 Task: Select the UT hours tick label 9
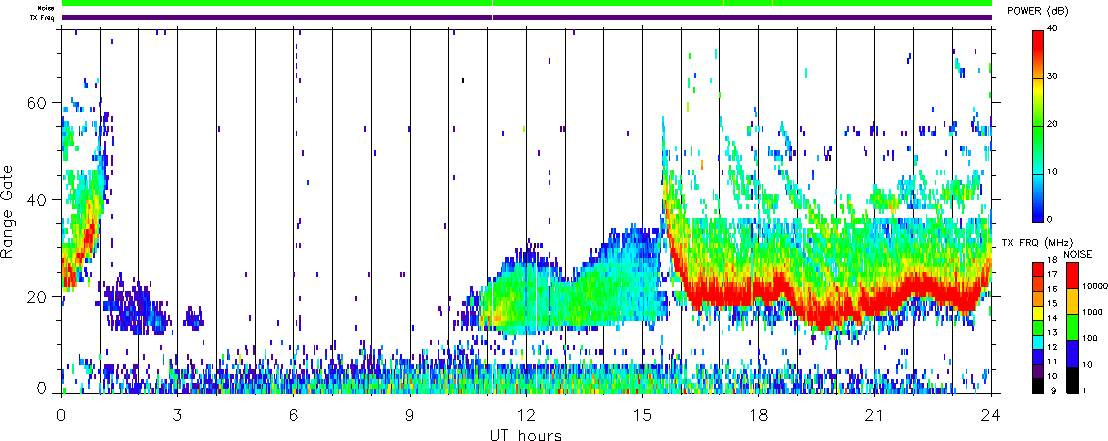point(410,413)
